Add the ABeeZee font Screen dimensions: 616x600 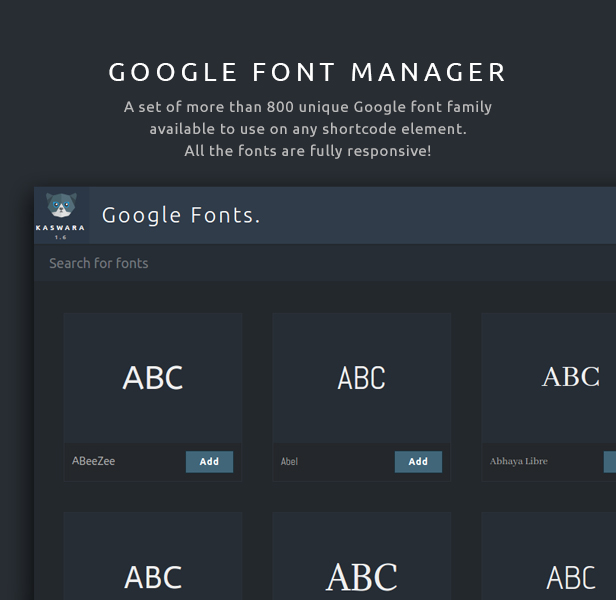209,462
